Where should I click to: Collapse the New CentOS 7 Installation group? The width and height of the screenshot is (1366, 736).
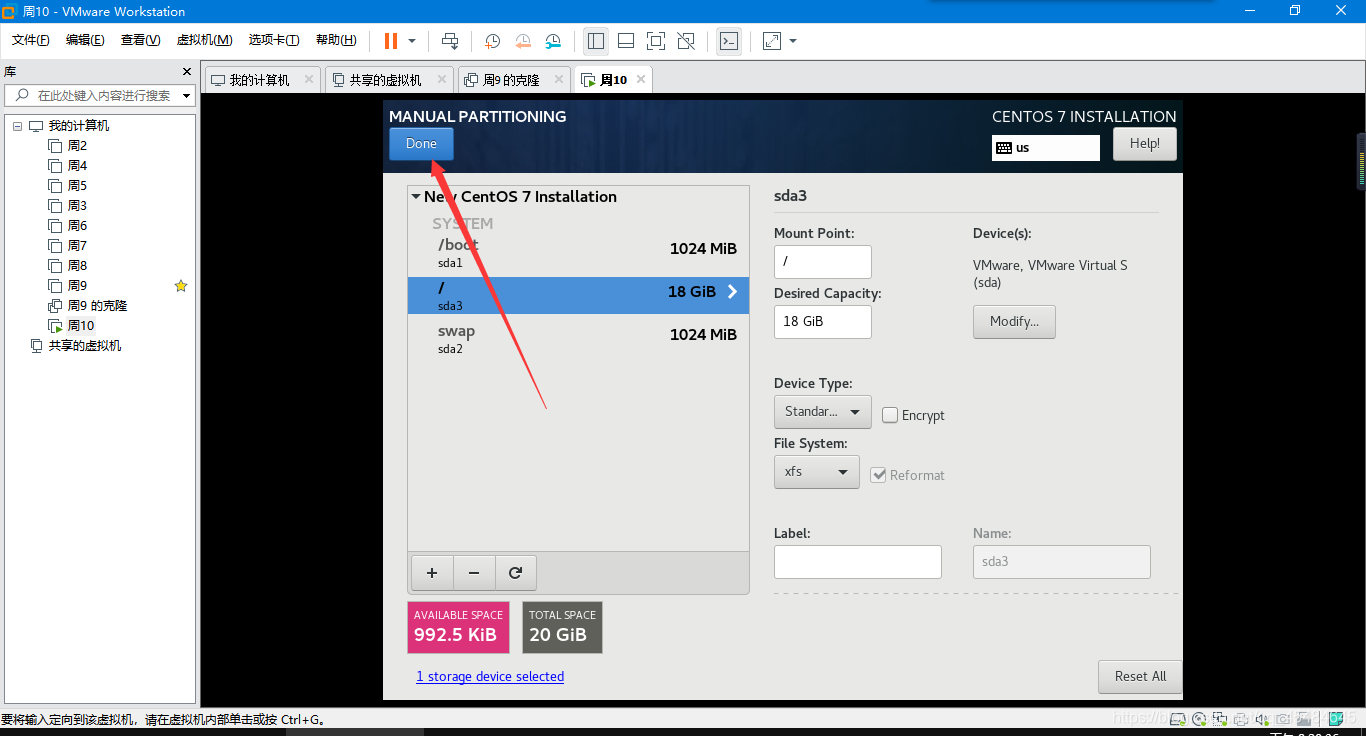tap(416, 197)
